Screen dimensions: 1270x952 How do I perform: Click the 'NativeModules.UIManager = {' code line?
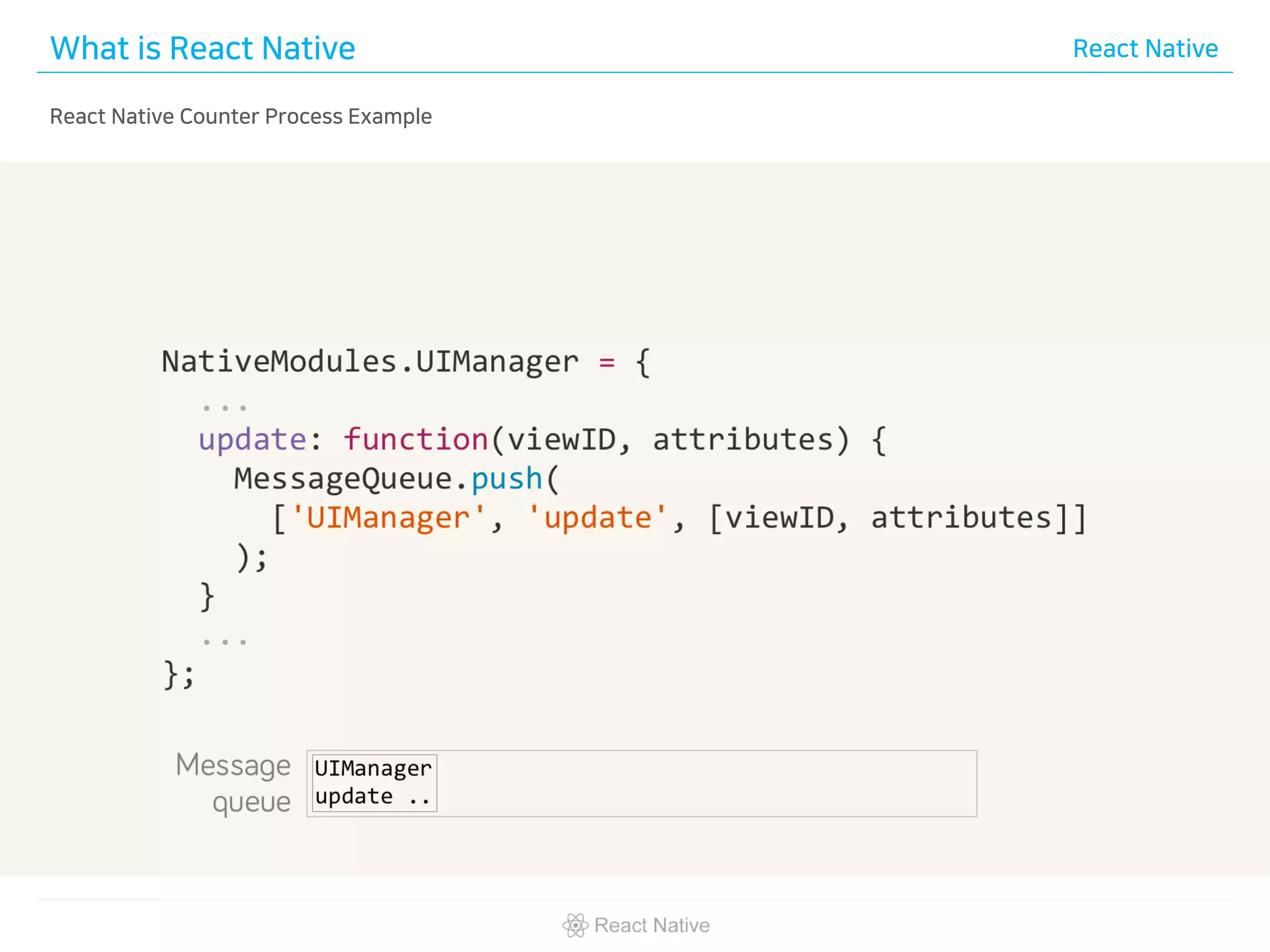click(x=406, y=361)
